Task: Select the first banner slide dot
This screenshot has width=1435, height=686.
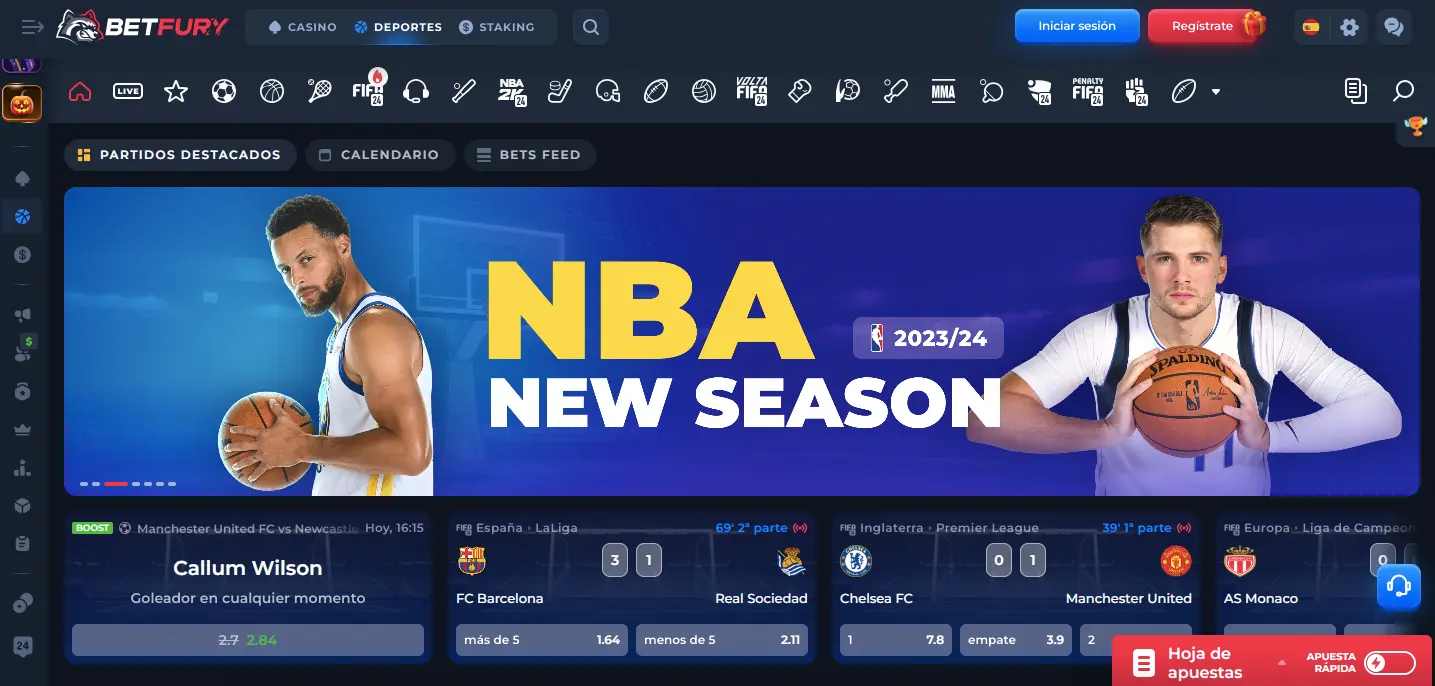Action: tap(84, 484)
